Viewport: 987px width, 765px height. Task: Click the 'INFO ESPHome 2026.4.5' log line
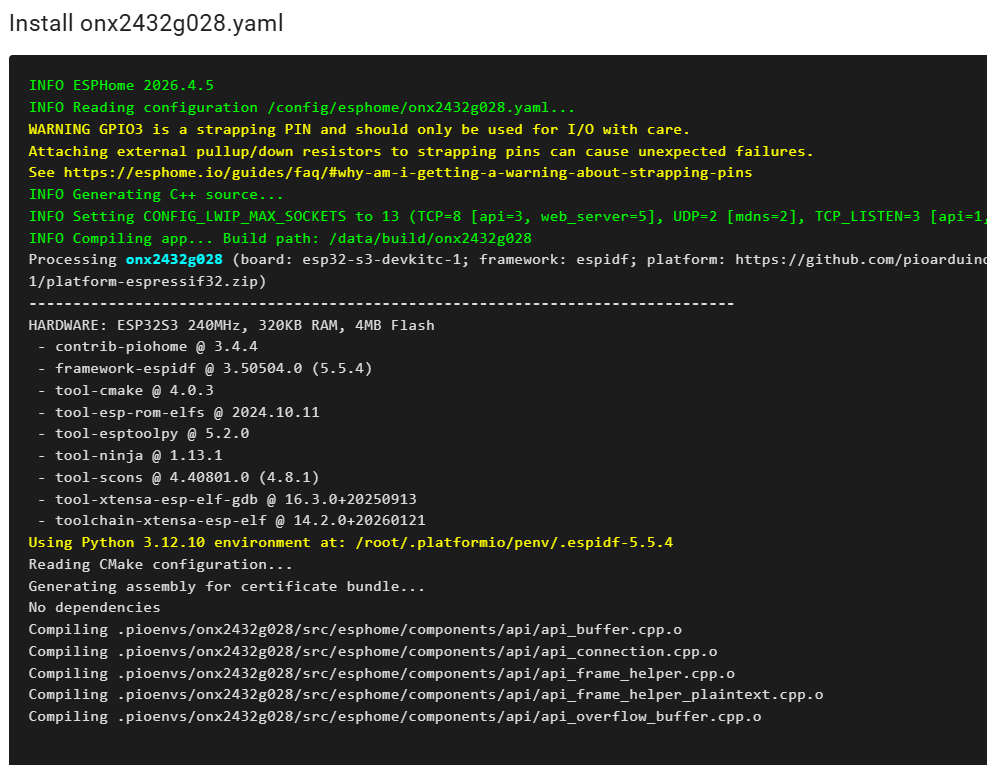[x=121, y=85]
